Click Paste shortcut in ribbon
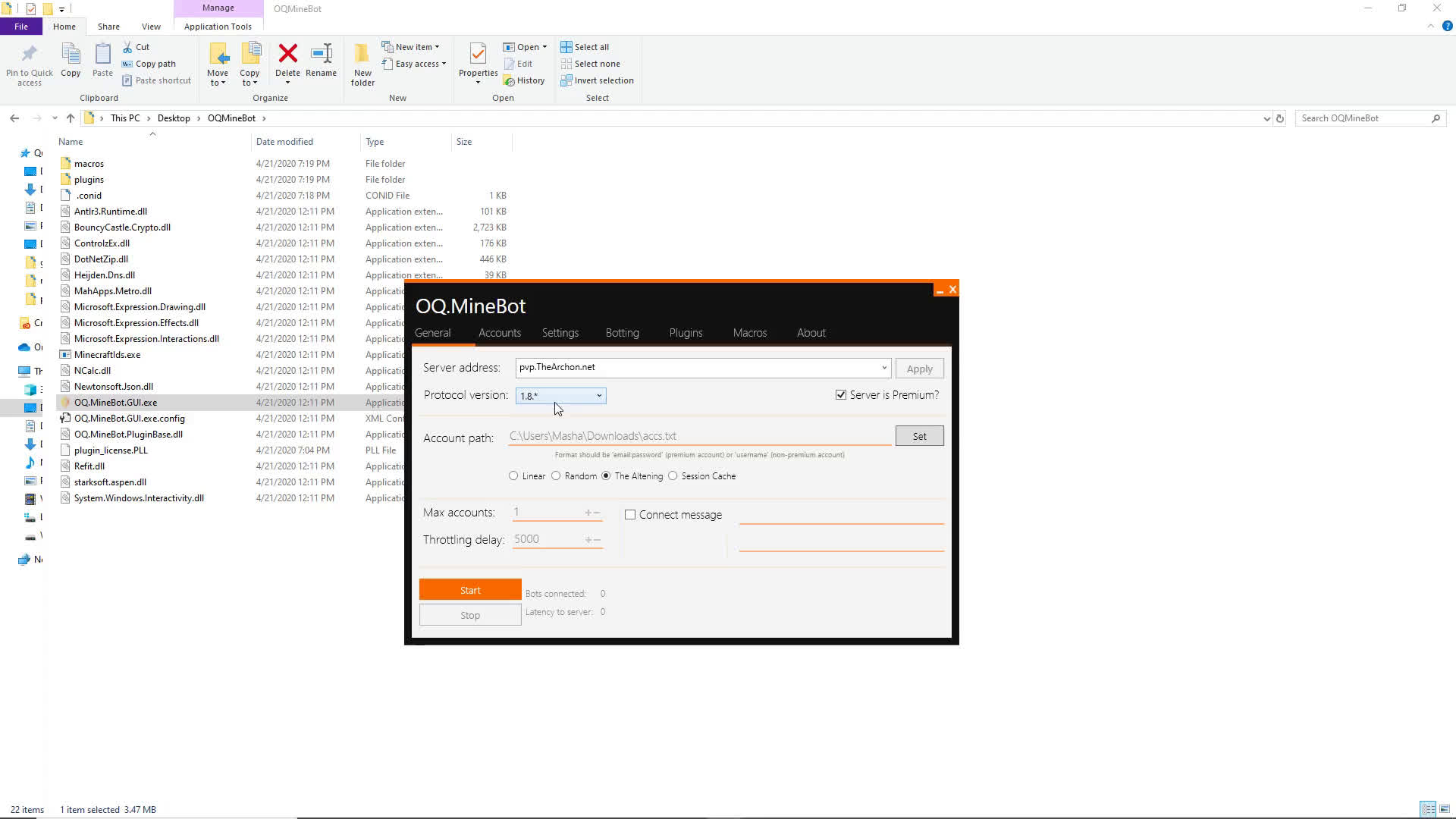Screen dimensions: 1456x819 (156, 80)
